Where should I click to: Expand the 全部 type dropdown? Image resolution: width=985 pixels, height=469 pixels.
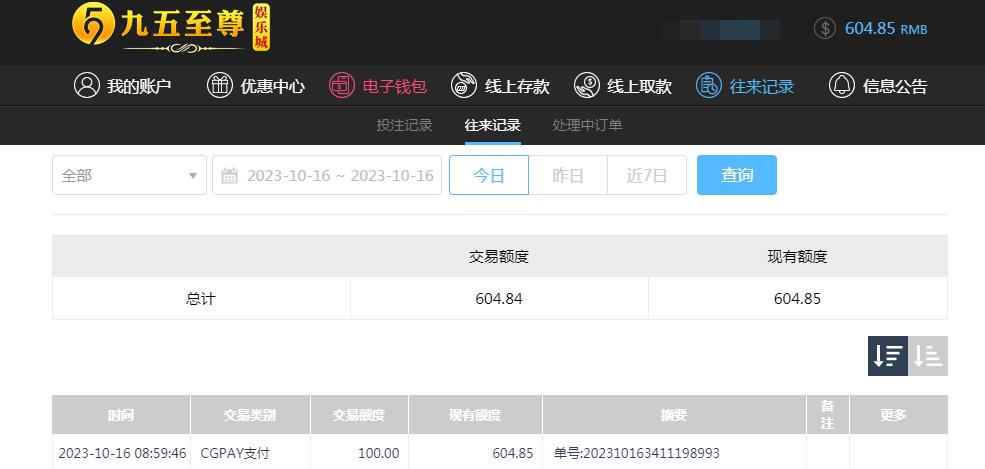pyautogui.click(x=129, y=175)
